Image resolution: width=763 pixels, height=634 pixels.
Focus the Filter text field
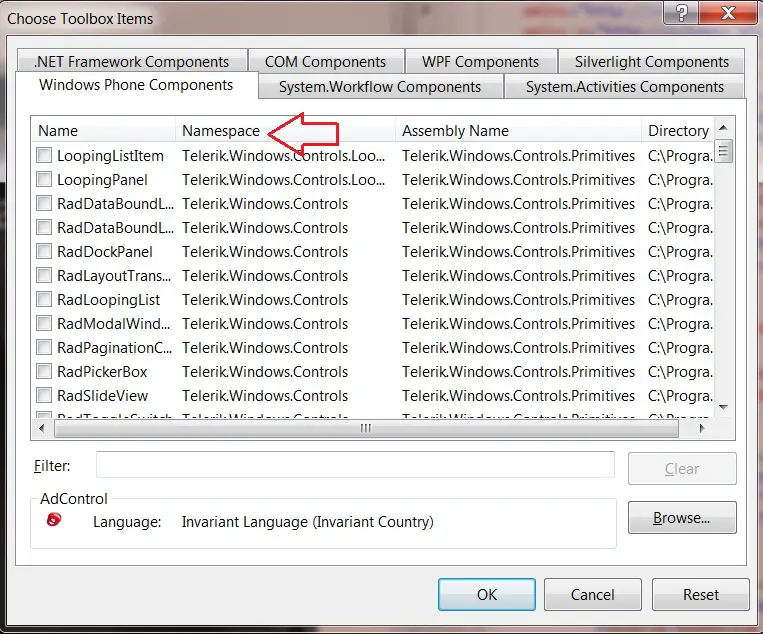click(x=355, y=465)
